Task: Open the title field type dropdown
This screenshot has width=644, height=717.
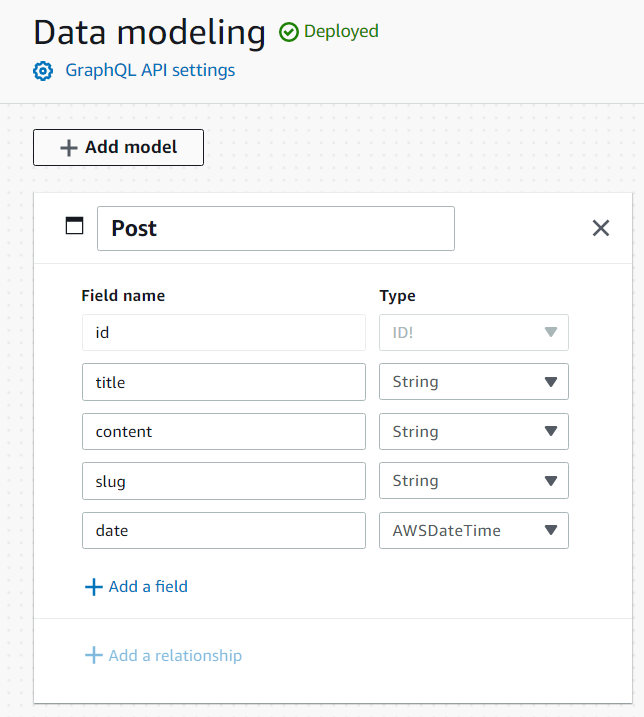Action: pyautogui.click(x=474, y=382)
